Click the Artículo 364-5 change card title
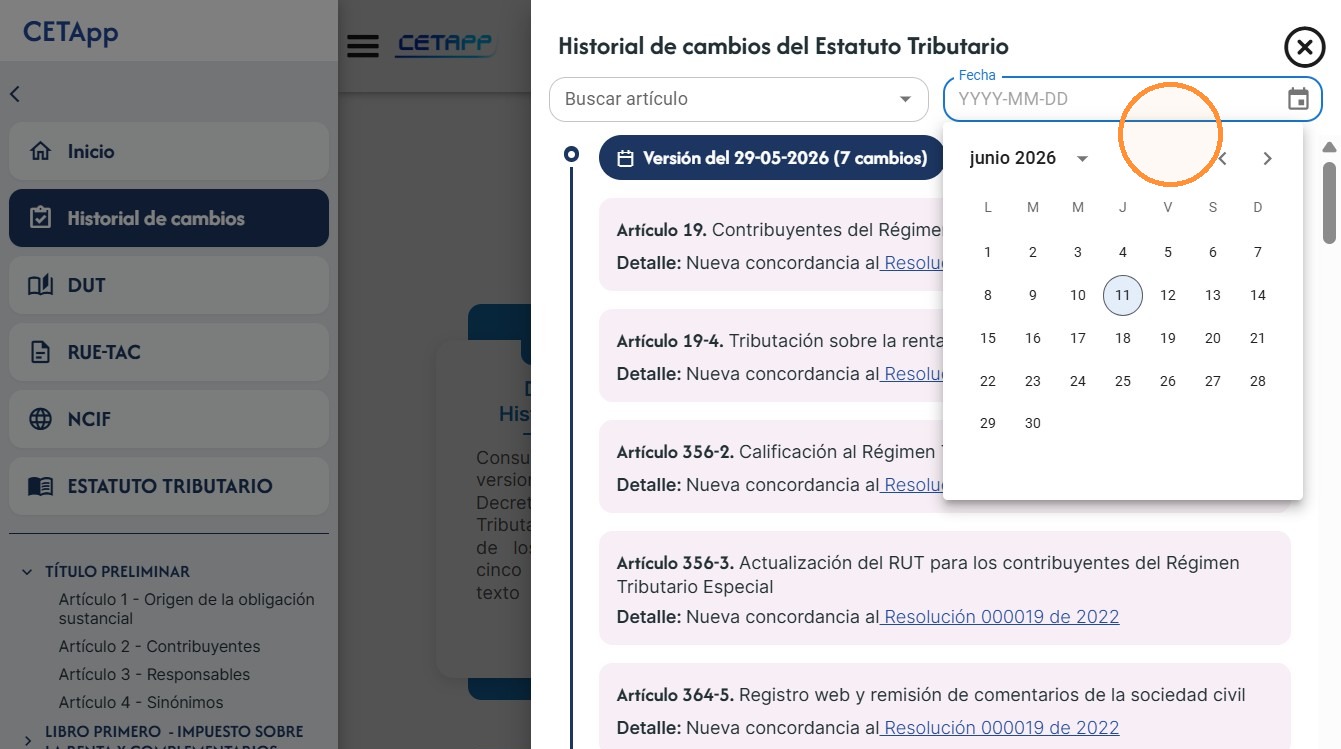The height and width of the screenshot is (749, 1341). click(x=931, y=695)
